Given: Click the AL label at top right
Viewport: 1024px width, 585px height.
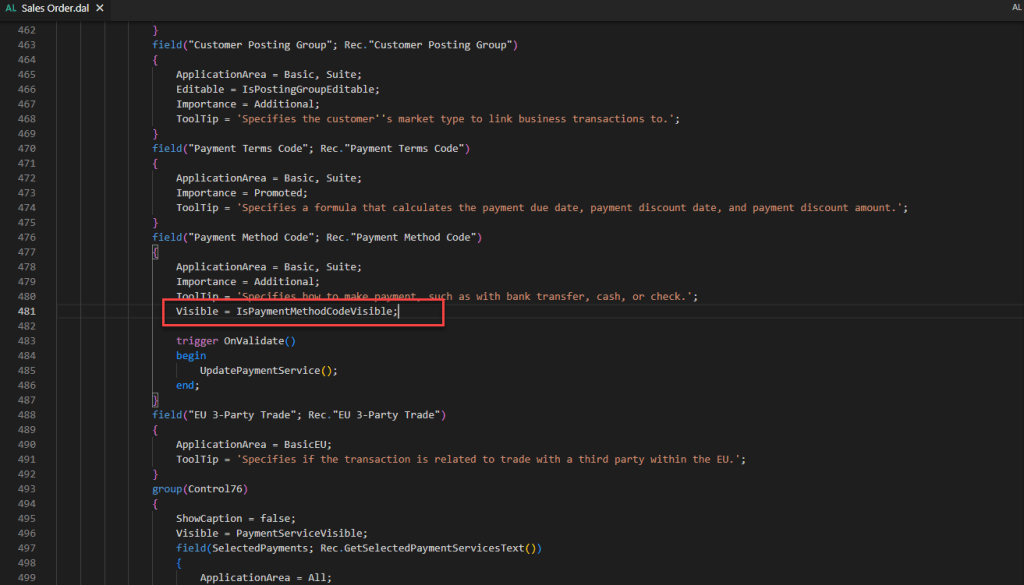Looking at the screenshot, I should 1016,8.
